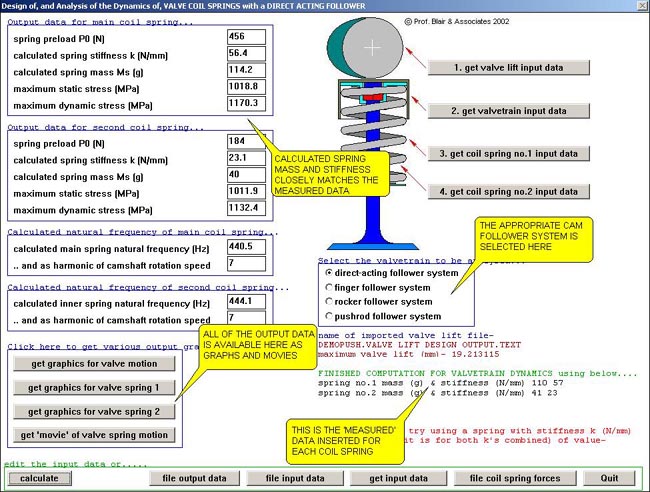Click main spring static stress field 1018.8
Viewport: 650px width, 492px height.
pyautogui.click(x=246, y=87)
